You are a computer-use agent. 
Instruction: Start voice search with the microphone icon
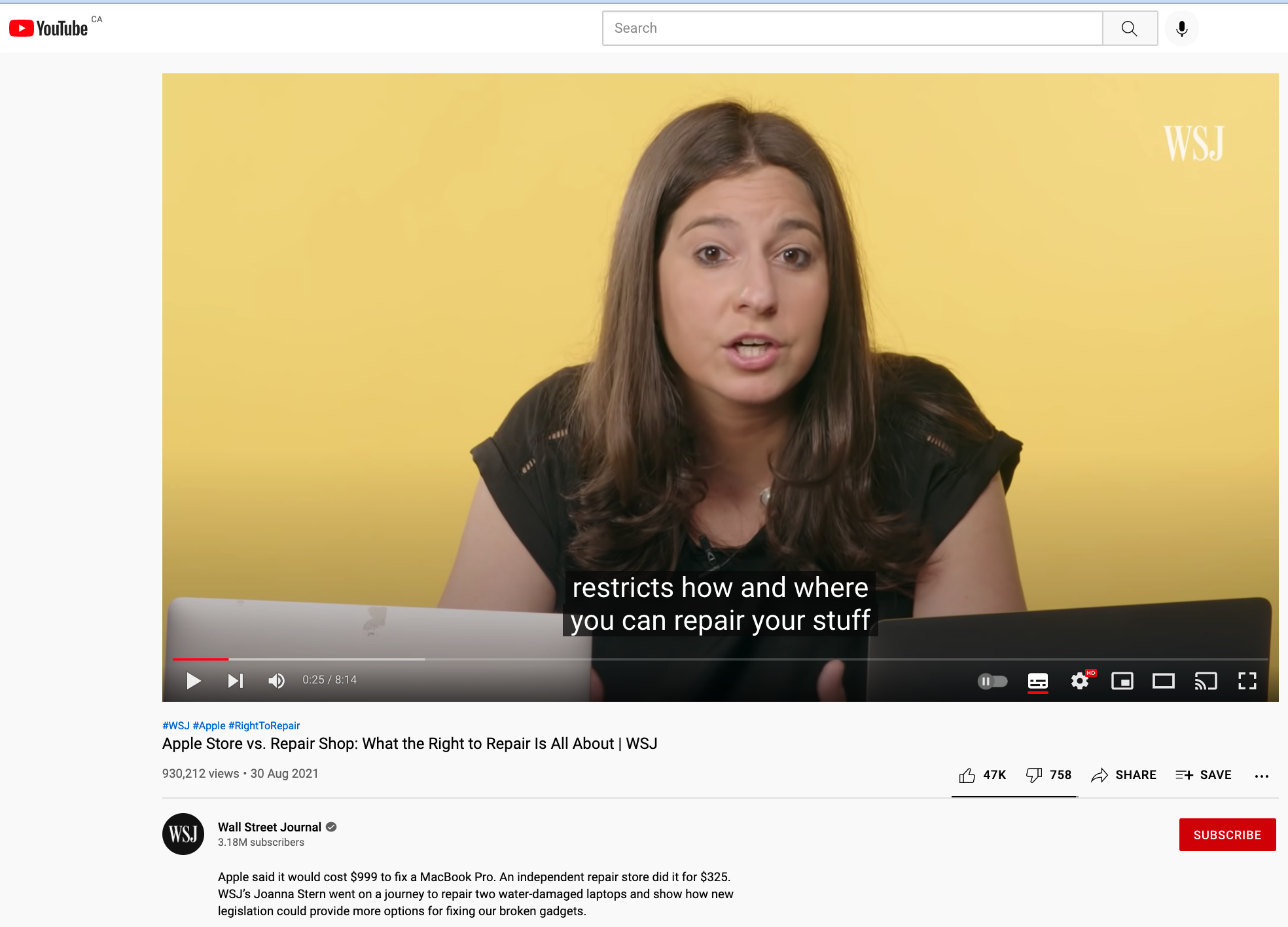tap(1182, 28)
